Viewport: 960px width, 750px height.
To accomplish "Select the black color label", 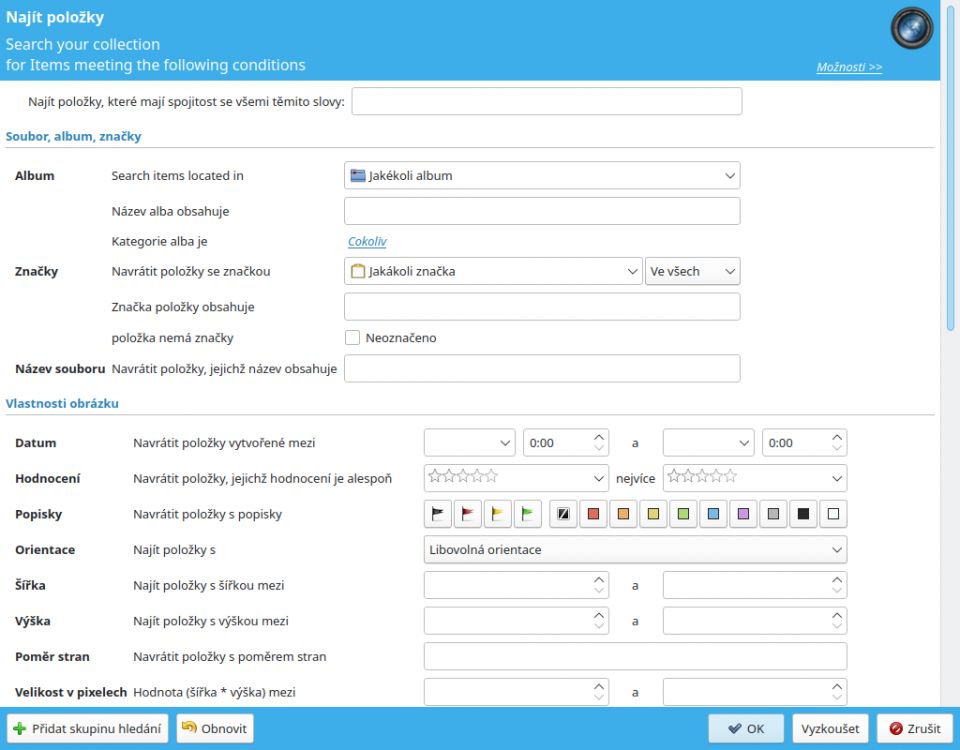I will 803,514.
